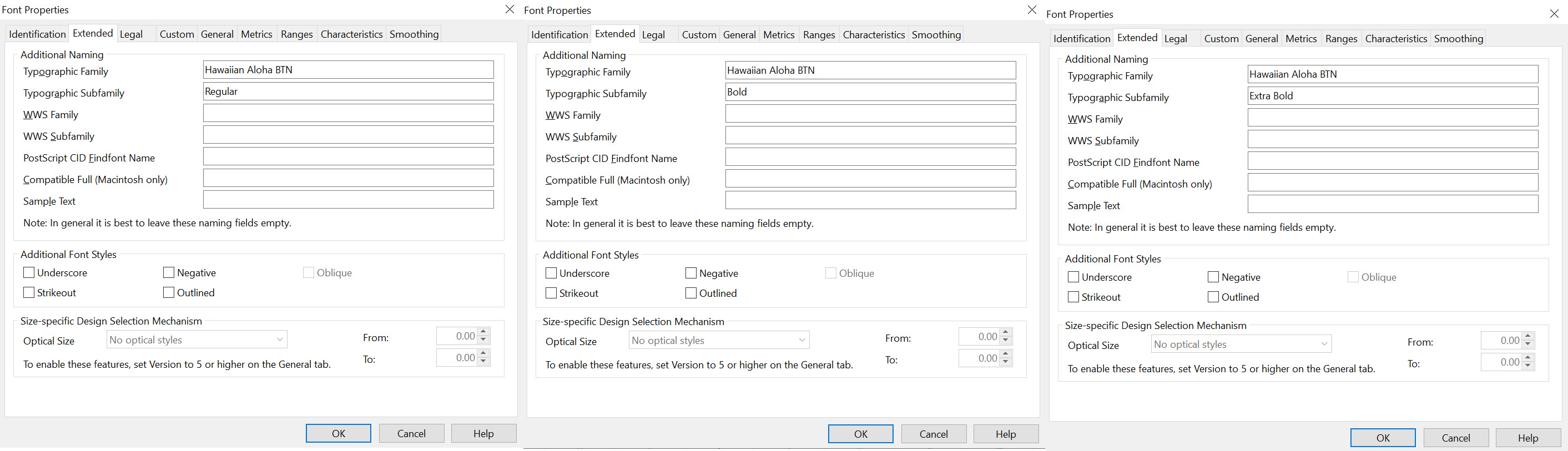1568x451 pixels.
Task: Click Cancel in the right dialog
Action: [x=1455, y=438]
